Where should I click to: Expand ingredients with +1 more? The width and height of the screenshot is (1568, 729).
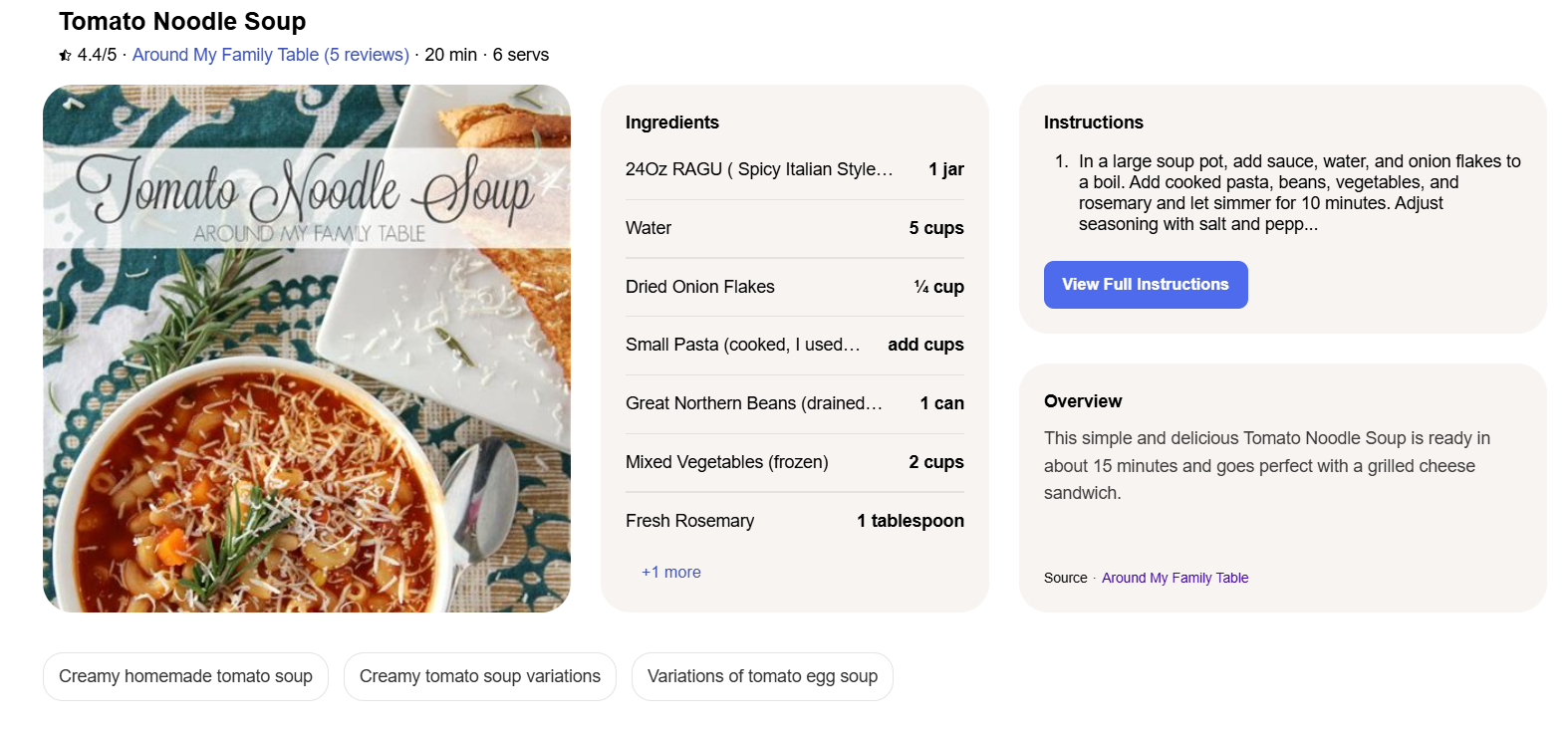point(671,572)
